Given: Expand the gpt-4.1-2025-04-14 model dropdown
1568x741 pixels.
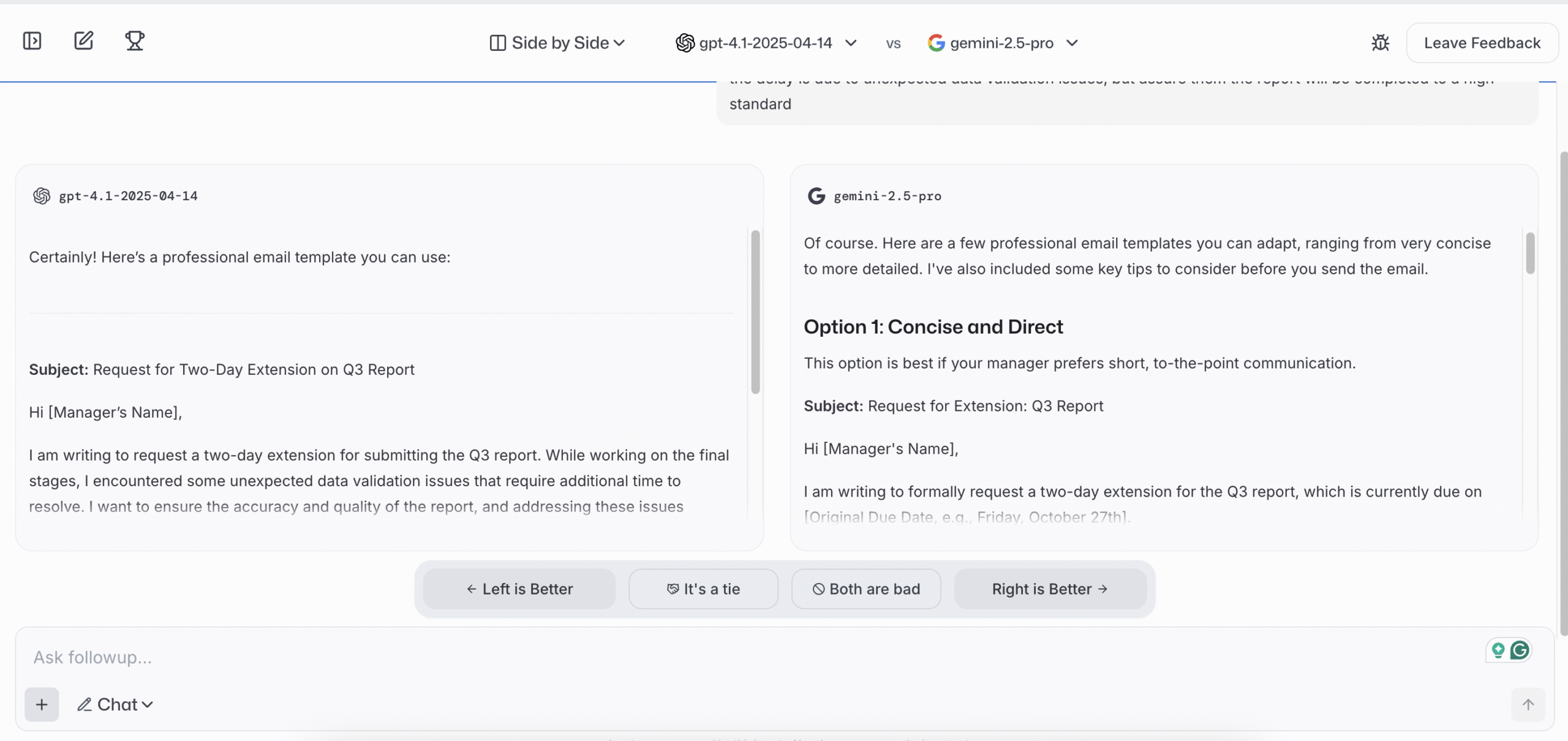Looking at the screenshot, I should pos(766,43).
